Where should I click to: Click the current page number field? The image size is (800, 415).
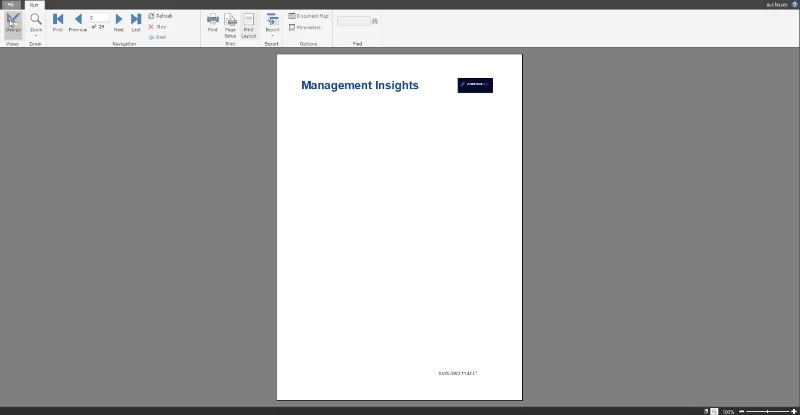[99, 18]
